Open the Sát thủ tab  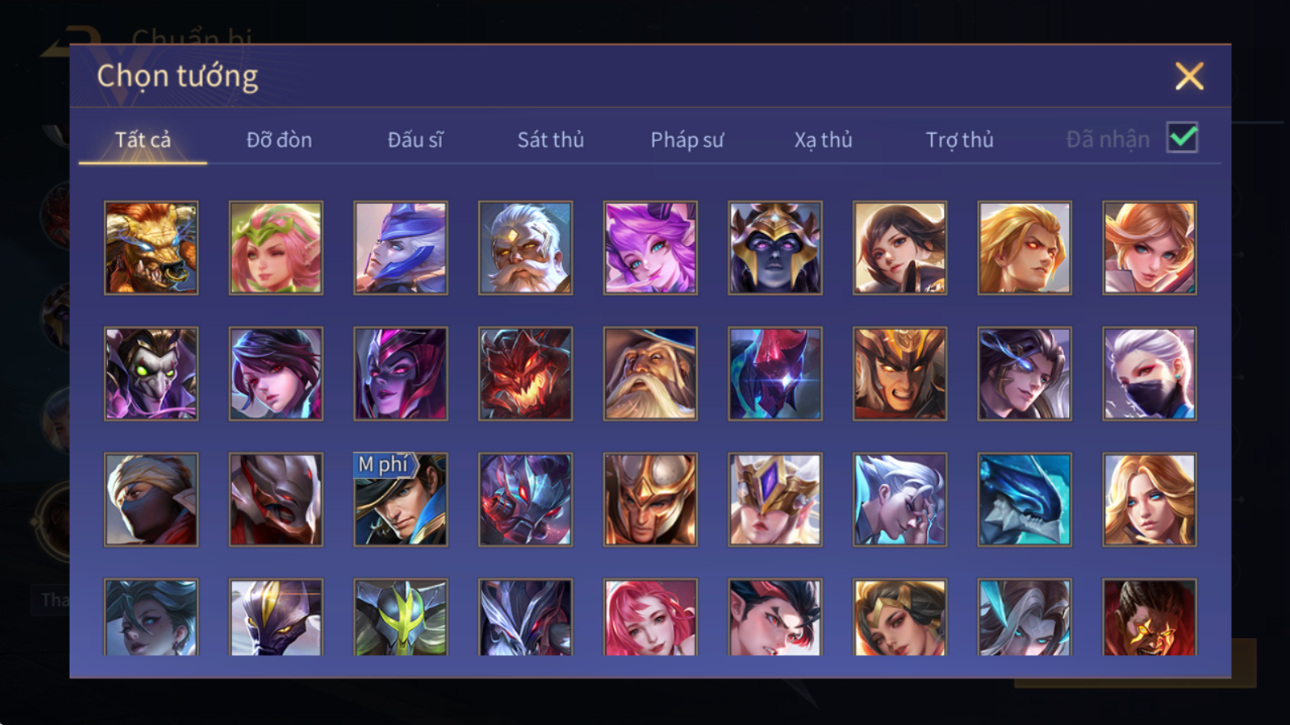pos(550,140)
